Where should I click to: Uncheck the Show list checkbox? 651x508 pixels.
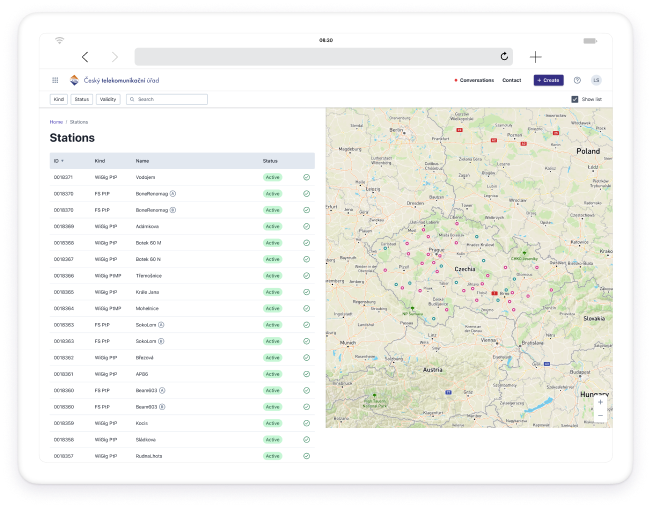574,100
